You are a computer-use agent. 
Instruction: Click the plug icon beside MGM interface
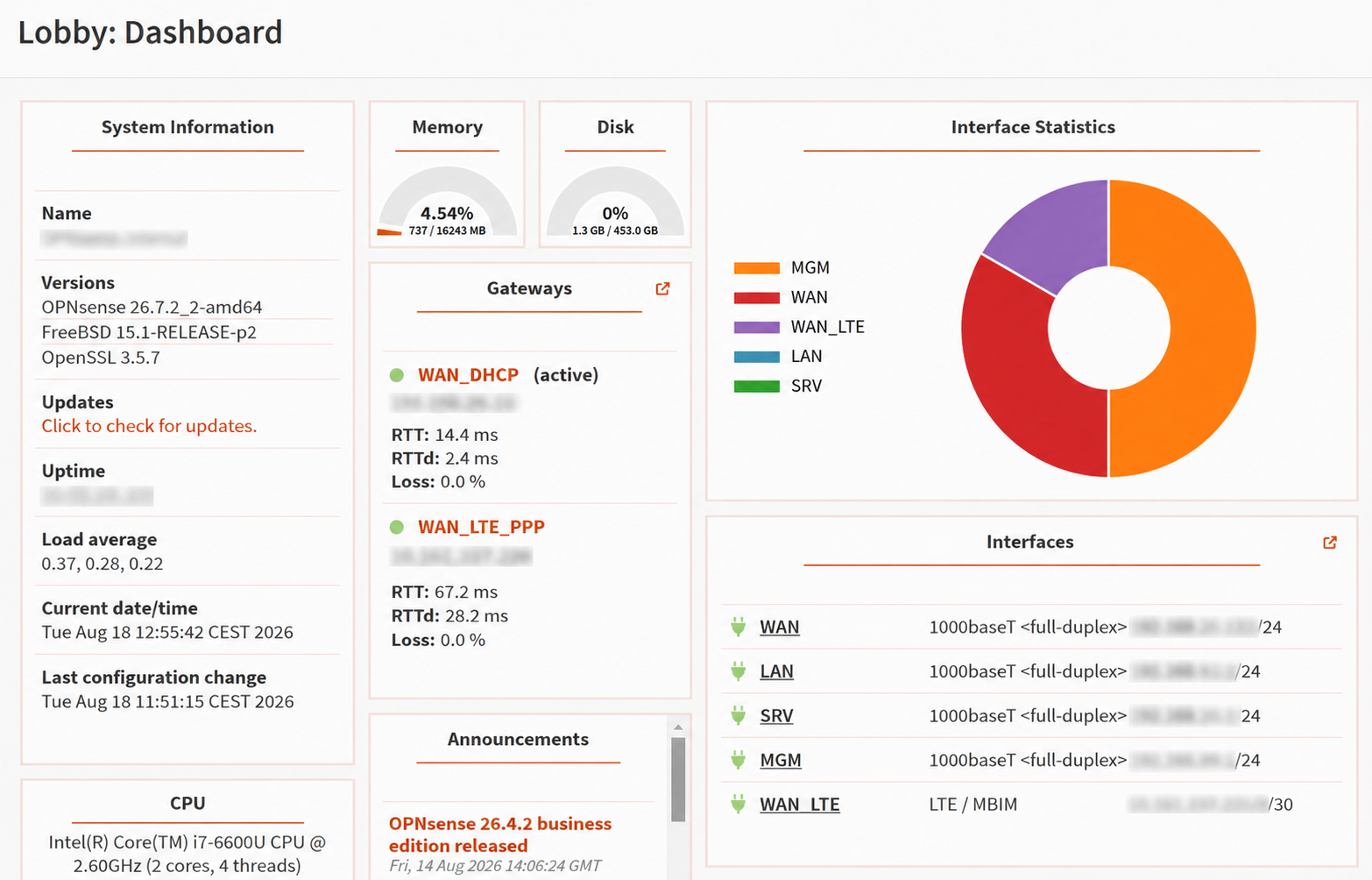click(x=739, y=760)
